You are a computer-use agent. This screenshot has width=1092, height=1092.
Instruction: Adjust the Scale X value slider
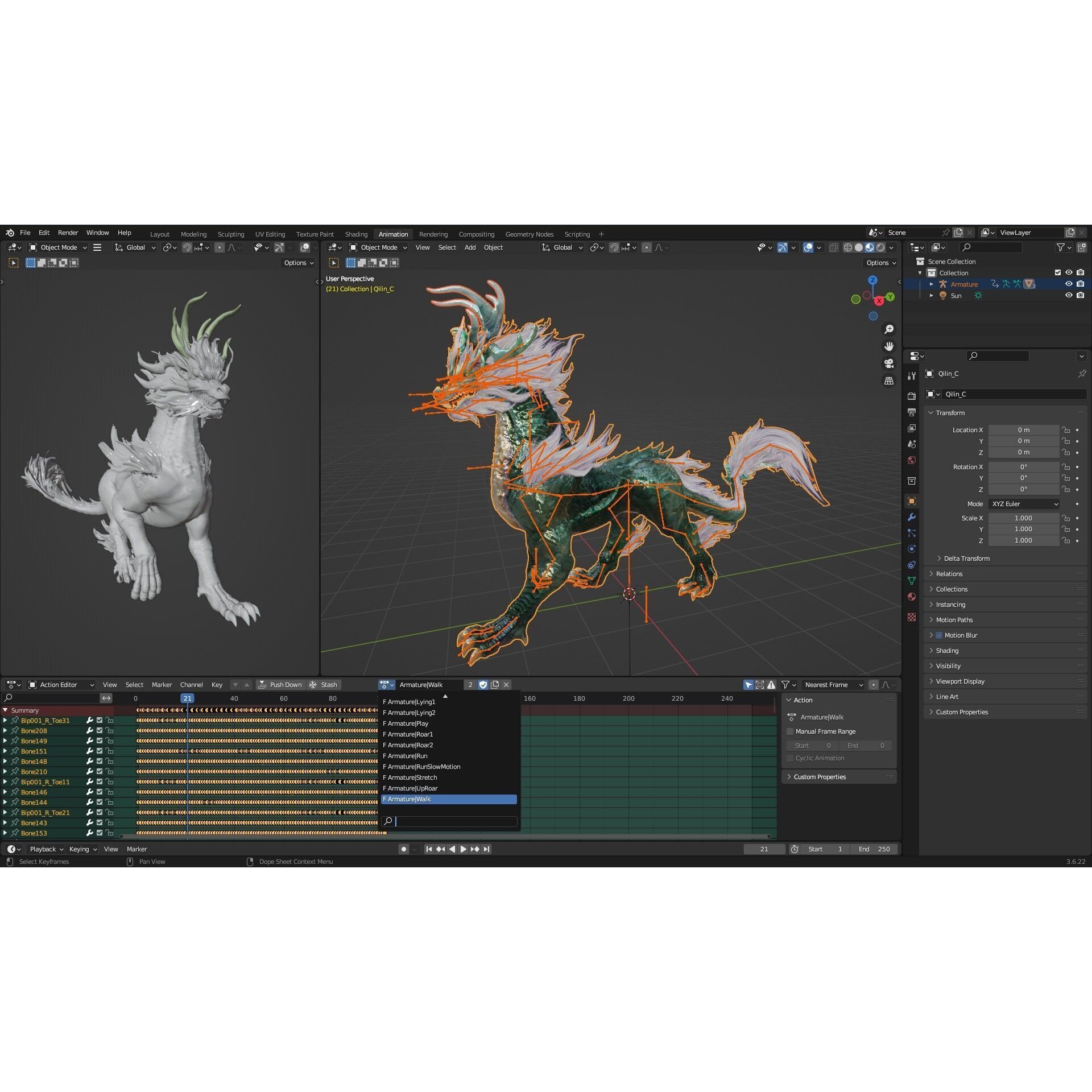1024,518
